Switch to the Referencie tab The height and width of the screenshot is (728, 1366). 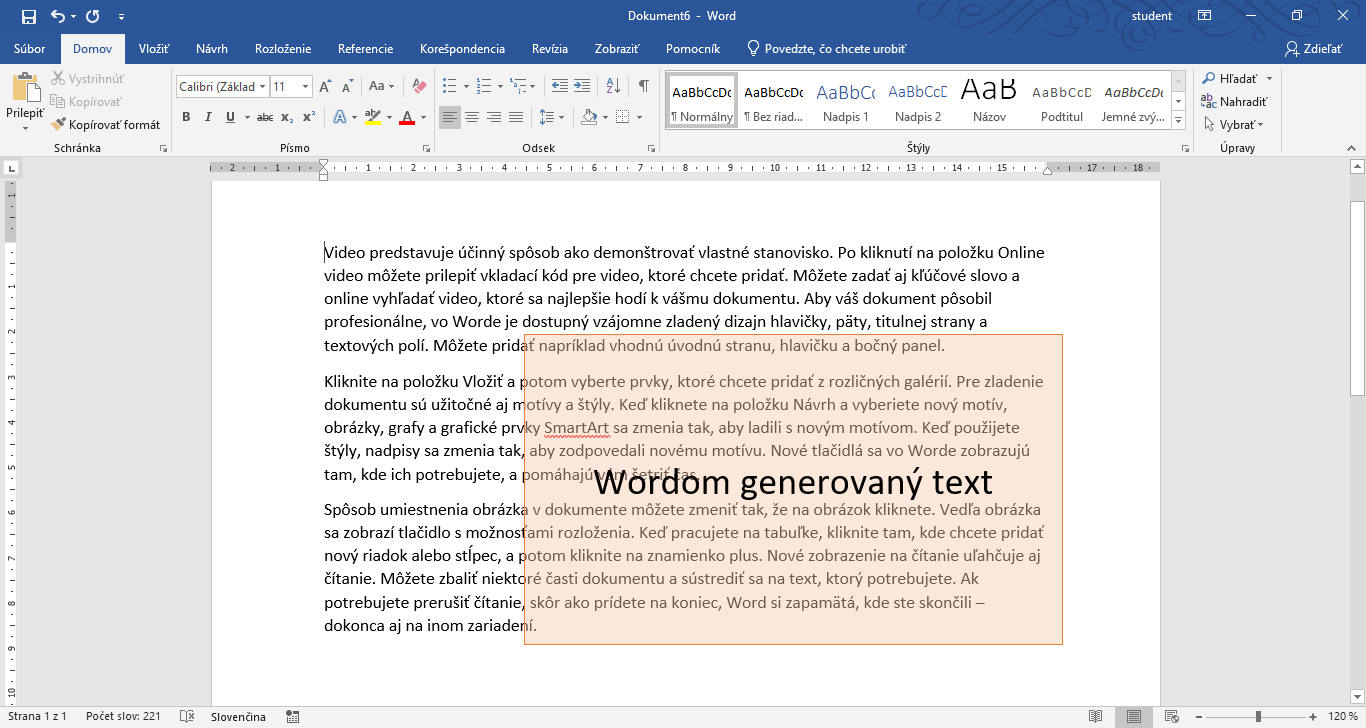tap(365, 49)
